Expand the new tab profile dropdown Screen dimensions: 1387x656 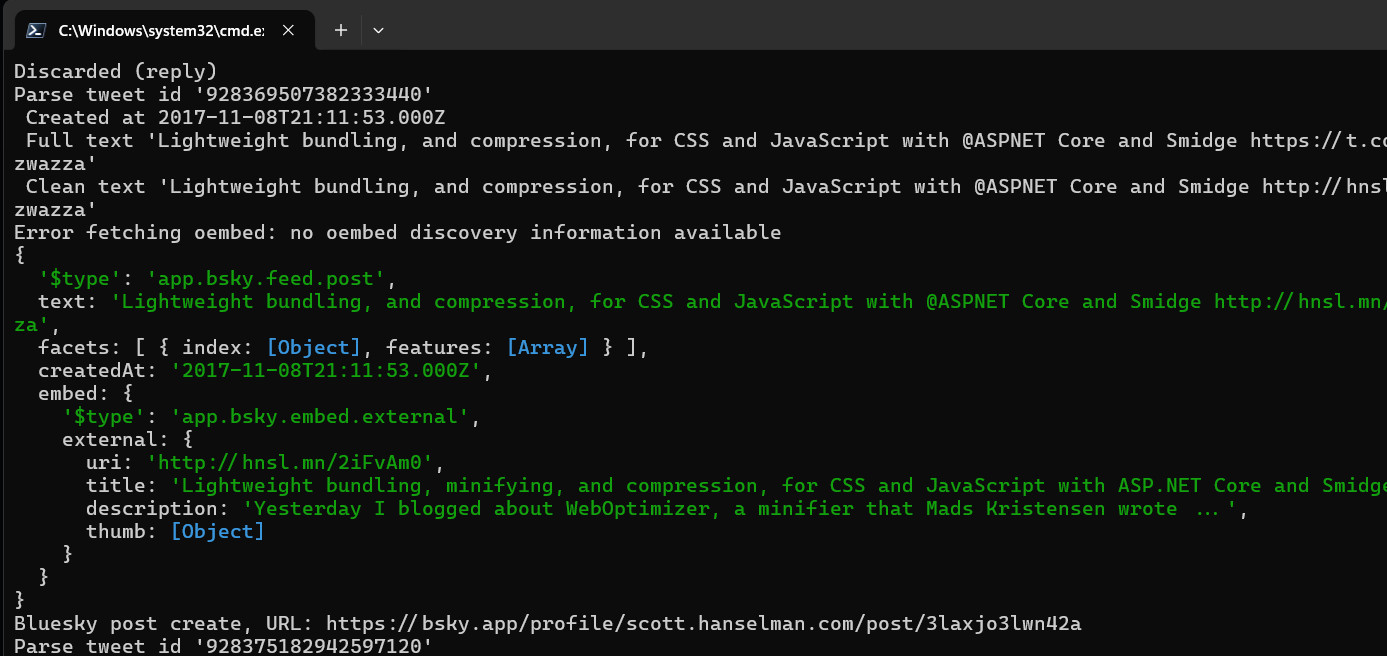tap(378, 30)
